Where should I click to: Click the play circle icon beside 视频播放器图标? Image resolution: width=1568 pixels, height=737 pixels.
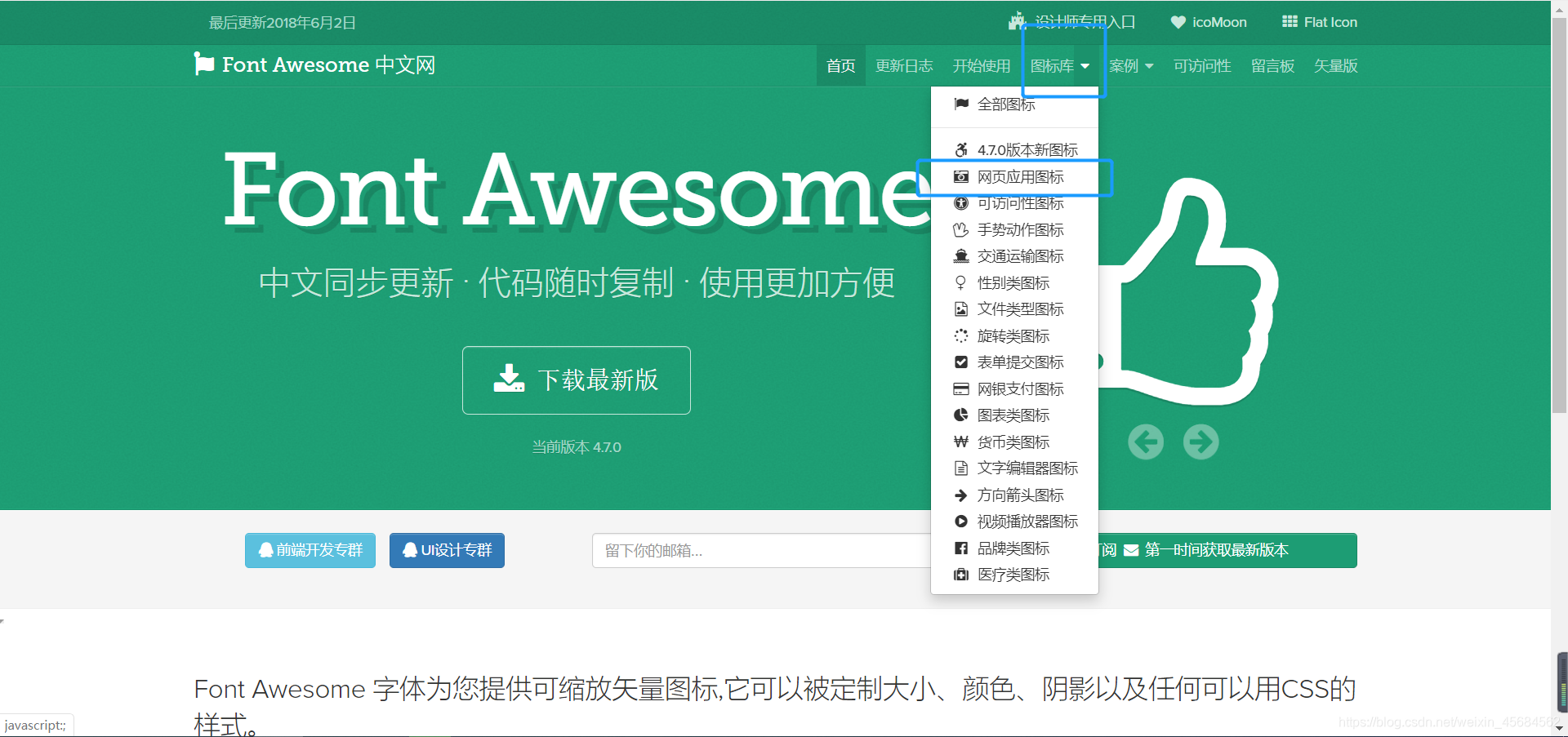[x=961, y=521]
